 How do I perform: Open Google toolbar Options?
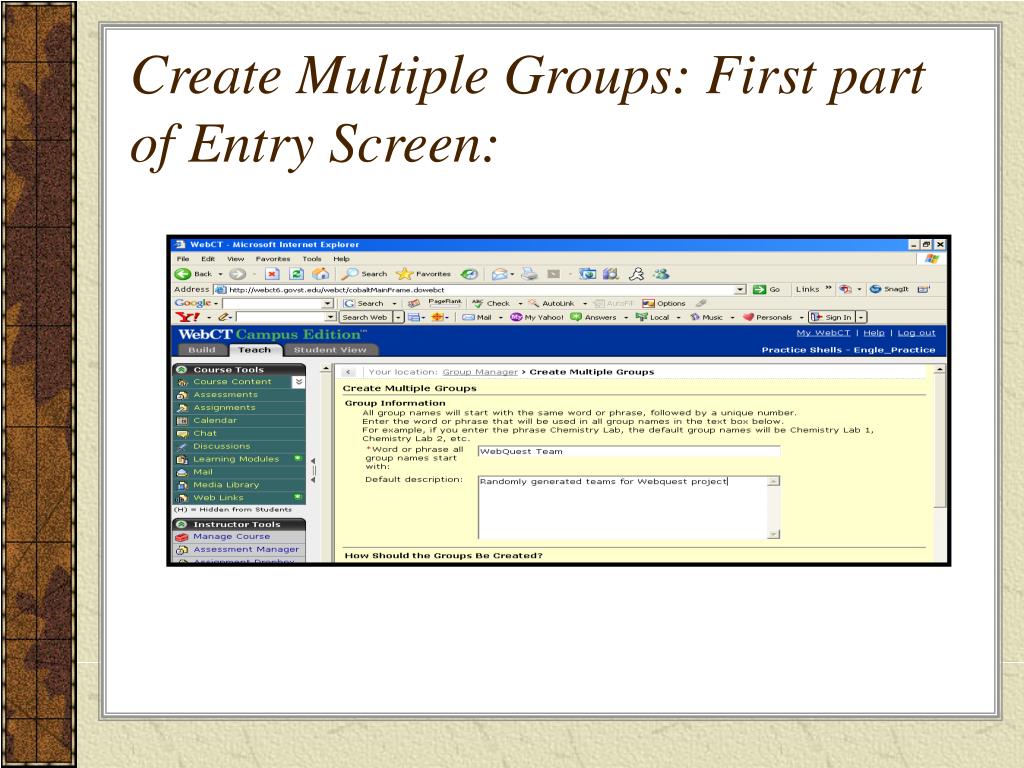(x=664, y=304)
